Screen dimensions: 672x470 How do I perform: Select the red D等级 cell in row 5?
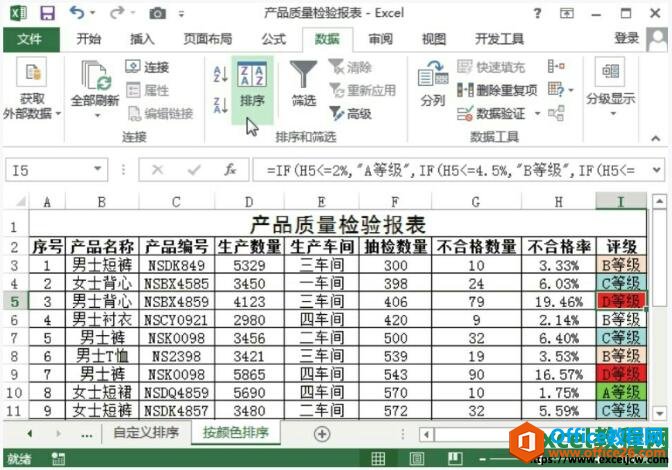pyautogui.click(x=621, y=301)
